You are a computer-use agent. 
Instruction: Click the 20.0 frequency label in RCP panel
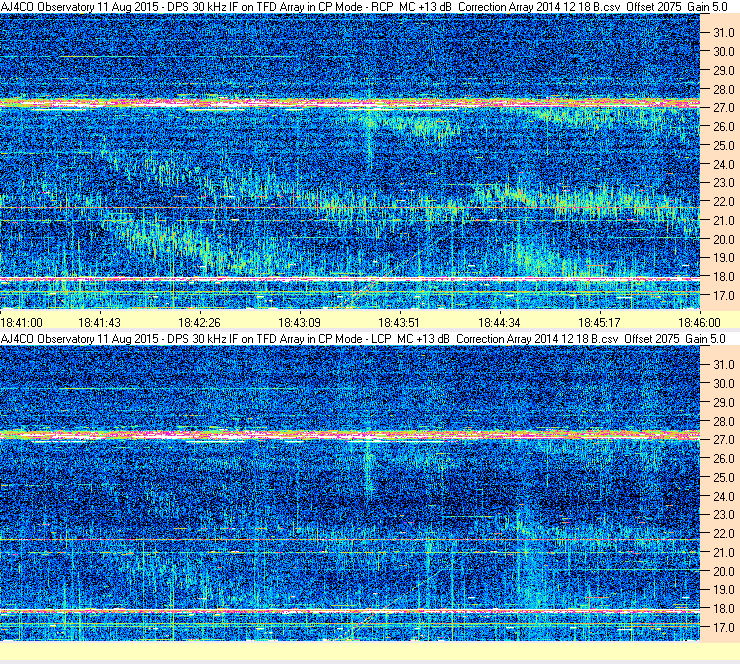point(723,239)
